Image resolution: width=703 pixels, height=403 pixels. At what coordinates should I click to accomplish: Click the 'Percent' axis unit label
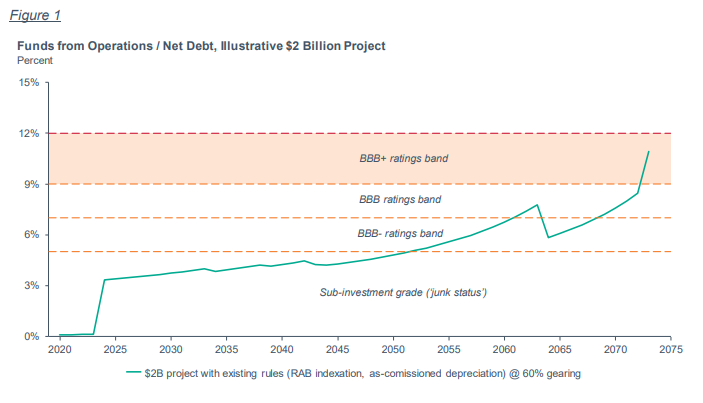point(36,60)
